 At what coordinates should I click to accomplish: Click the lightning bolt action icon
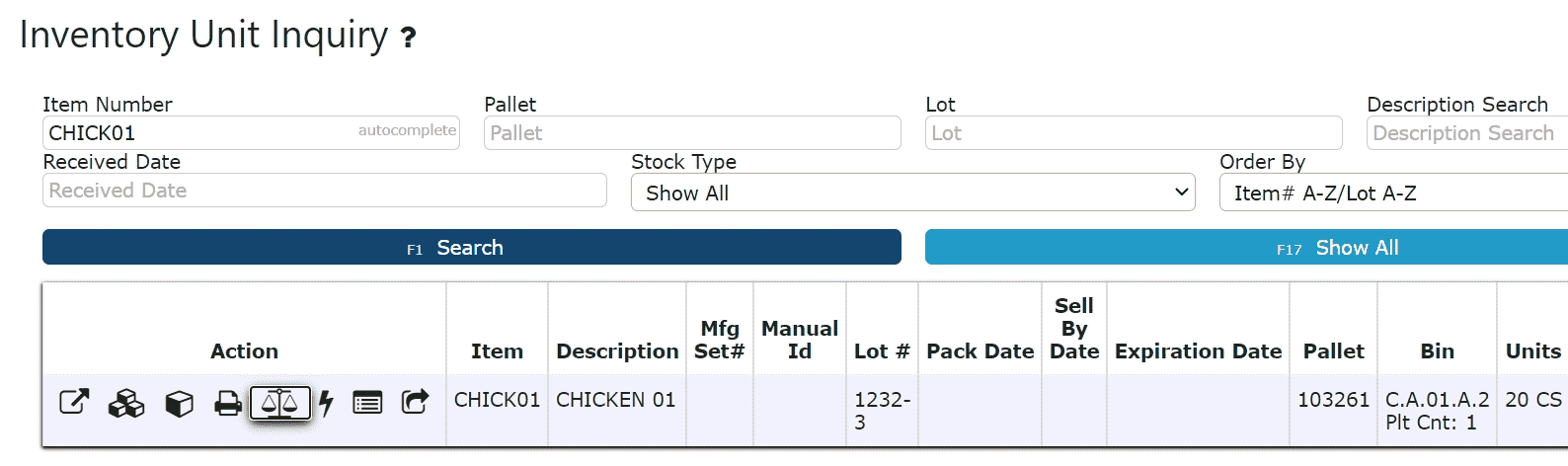click(x=326, y=403)
